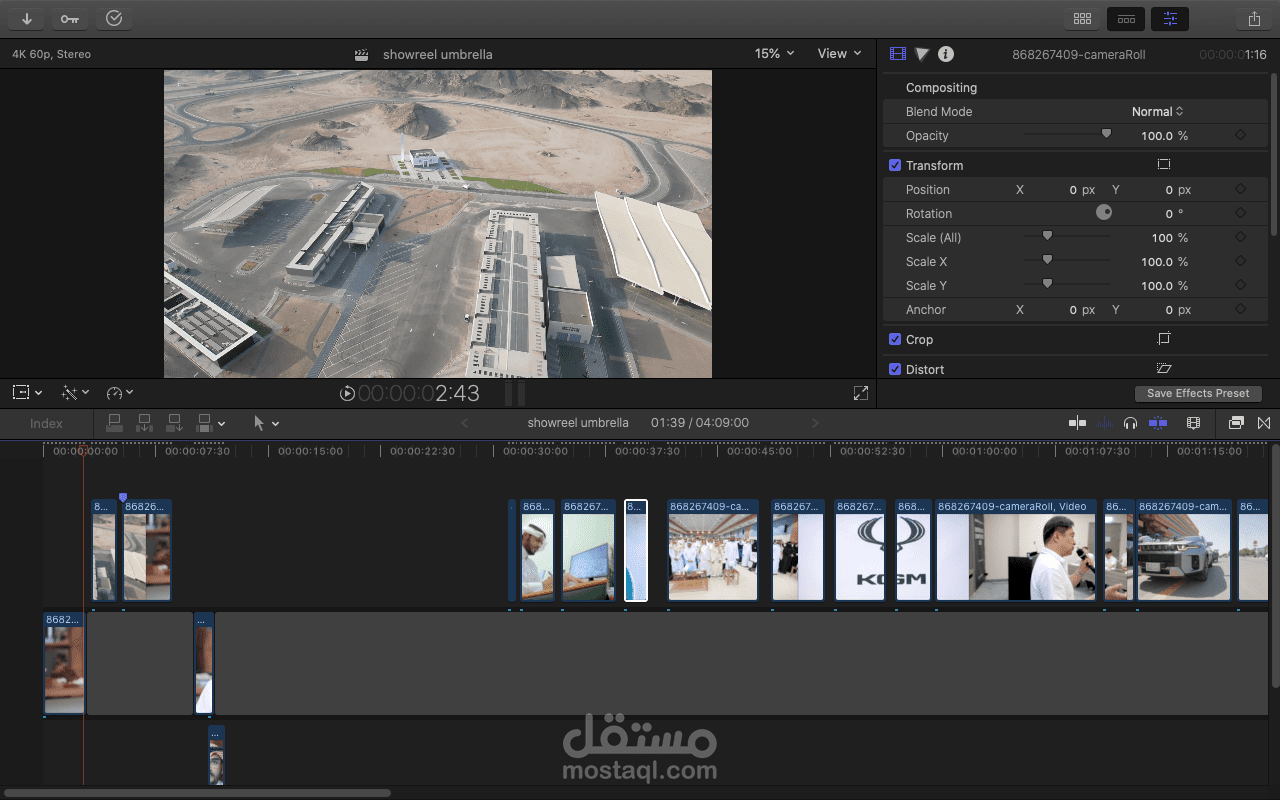Disable the Transform checkbox
The height and width of the screenshot is (800, 1280).
point(895,165)
